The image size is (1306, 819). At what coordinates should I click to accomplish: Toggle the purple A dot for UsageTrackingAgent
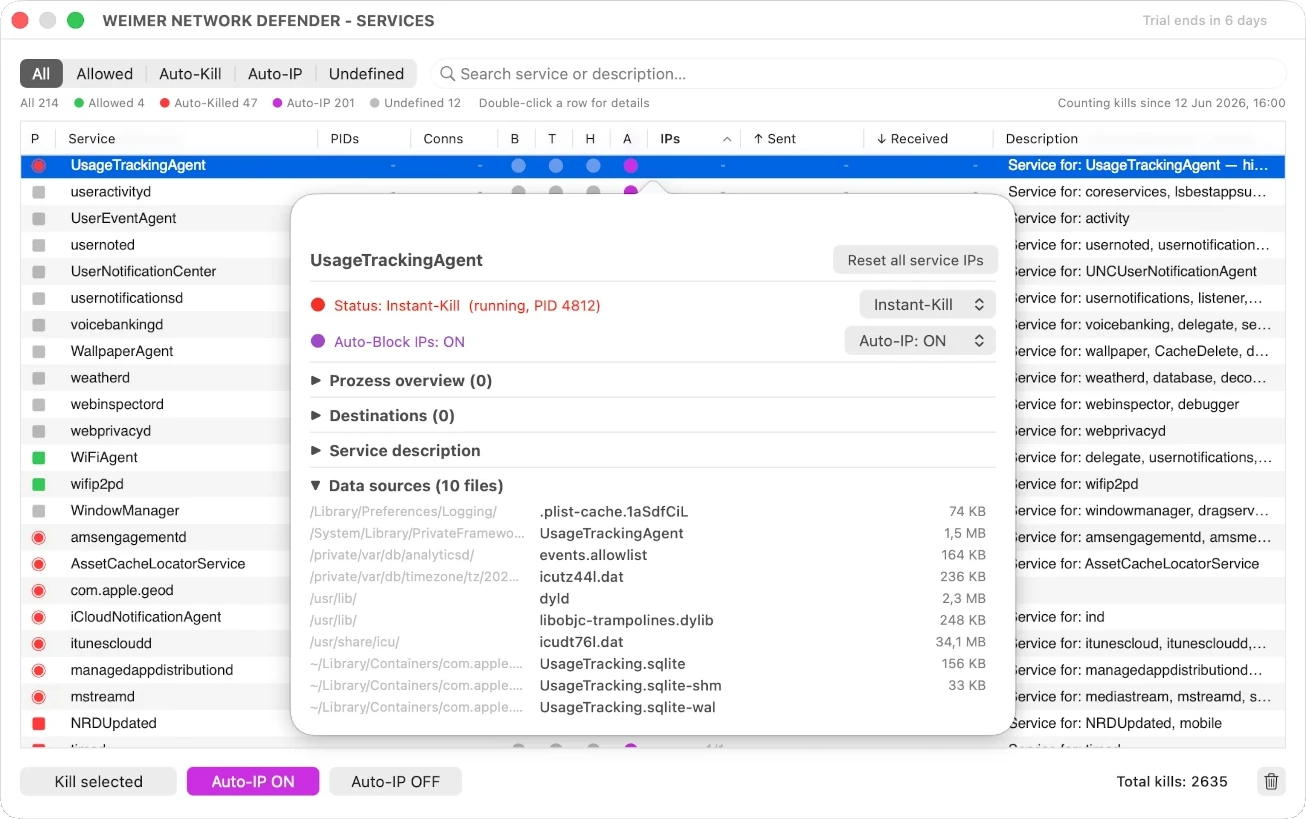631,166
